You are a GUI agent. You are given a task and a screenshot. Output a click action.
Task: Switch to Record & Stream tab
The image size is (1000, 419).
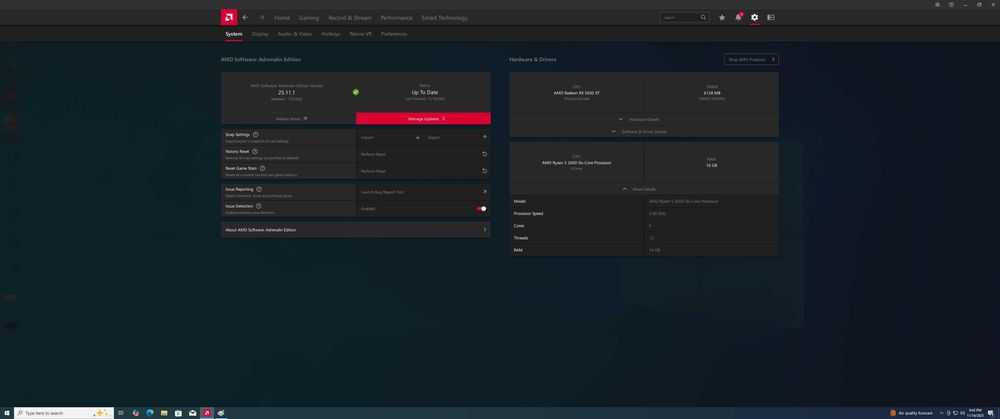[x=349, y=18]
